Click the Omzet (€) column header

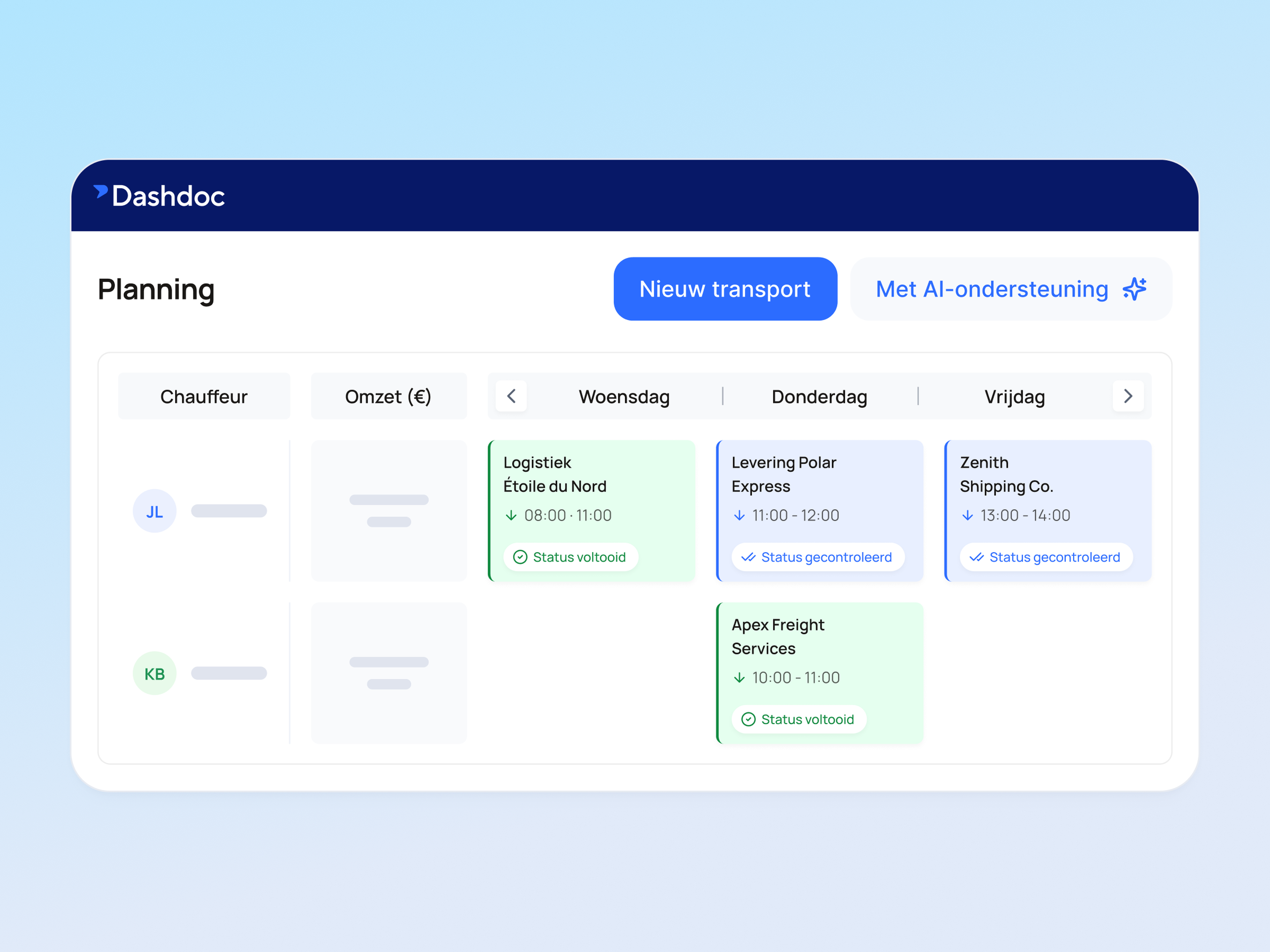(389, 396)
